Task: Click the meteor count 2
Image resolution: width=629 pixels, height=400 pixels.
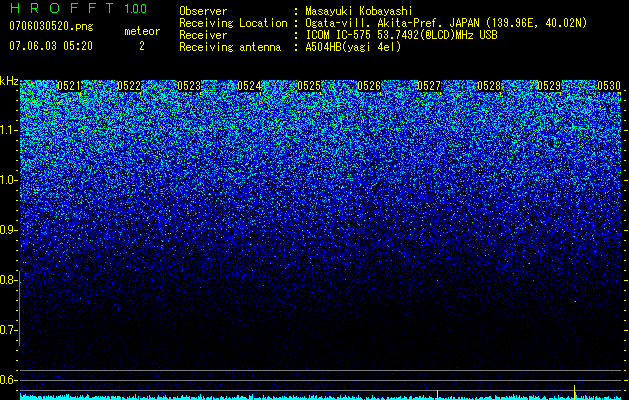Action: (142, 46)
